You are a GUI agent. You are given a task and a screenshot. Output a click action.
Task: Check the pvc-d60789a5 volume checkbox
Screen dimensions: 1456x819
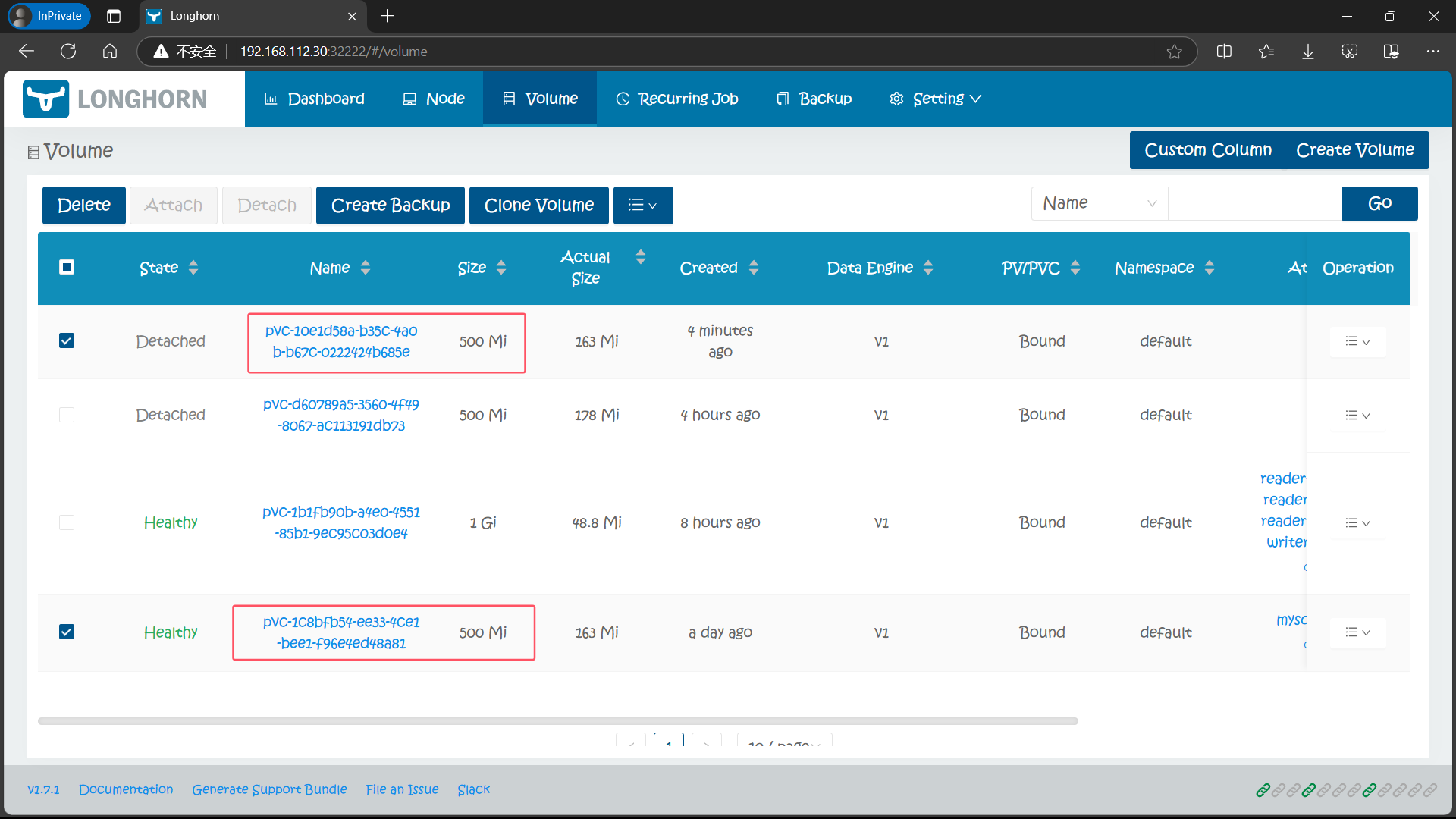[67, 415]
